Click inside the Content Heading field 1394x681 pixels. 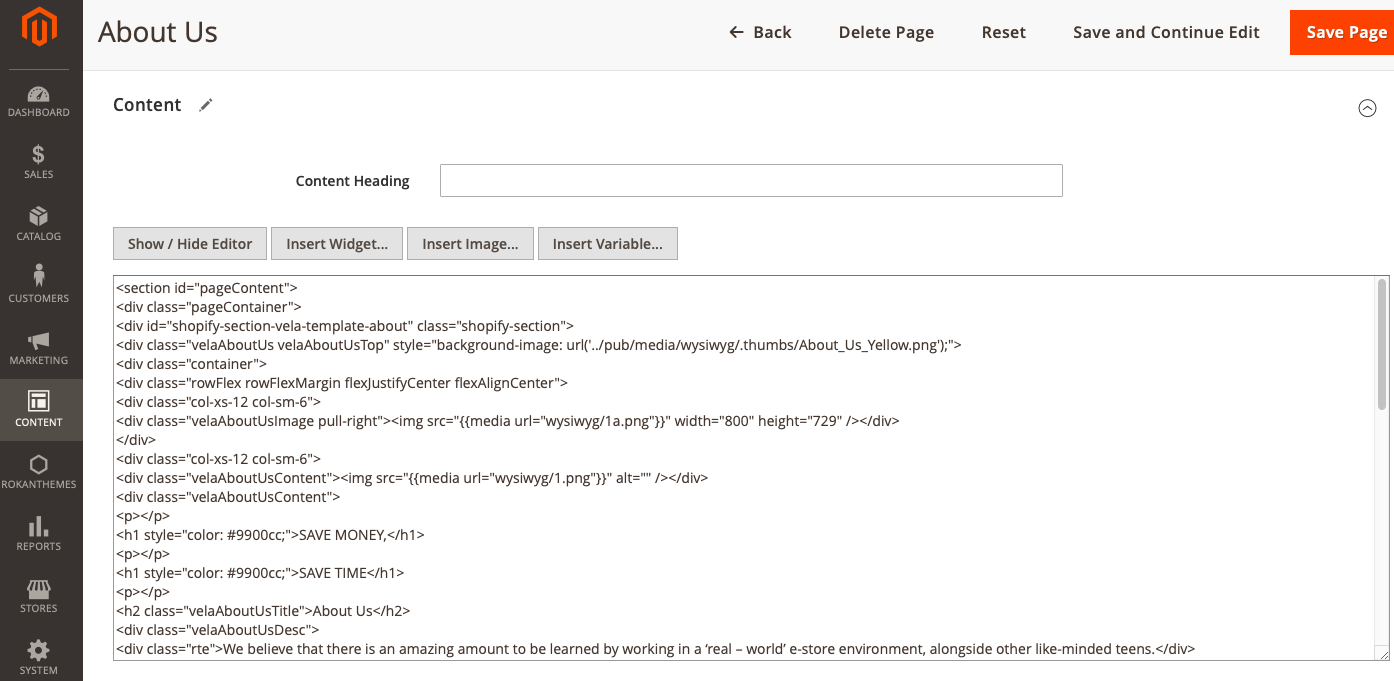[x=751, y=180]
